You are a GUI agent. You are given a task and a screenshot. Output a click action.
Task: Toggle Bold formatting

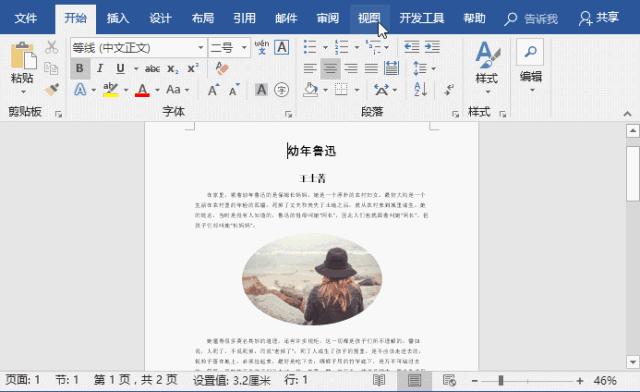coord(80,69)
